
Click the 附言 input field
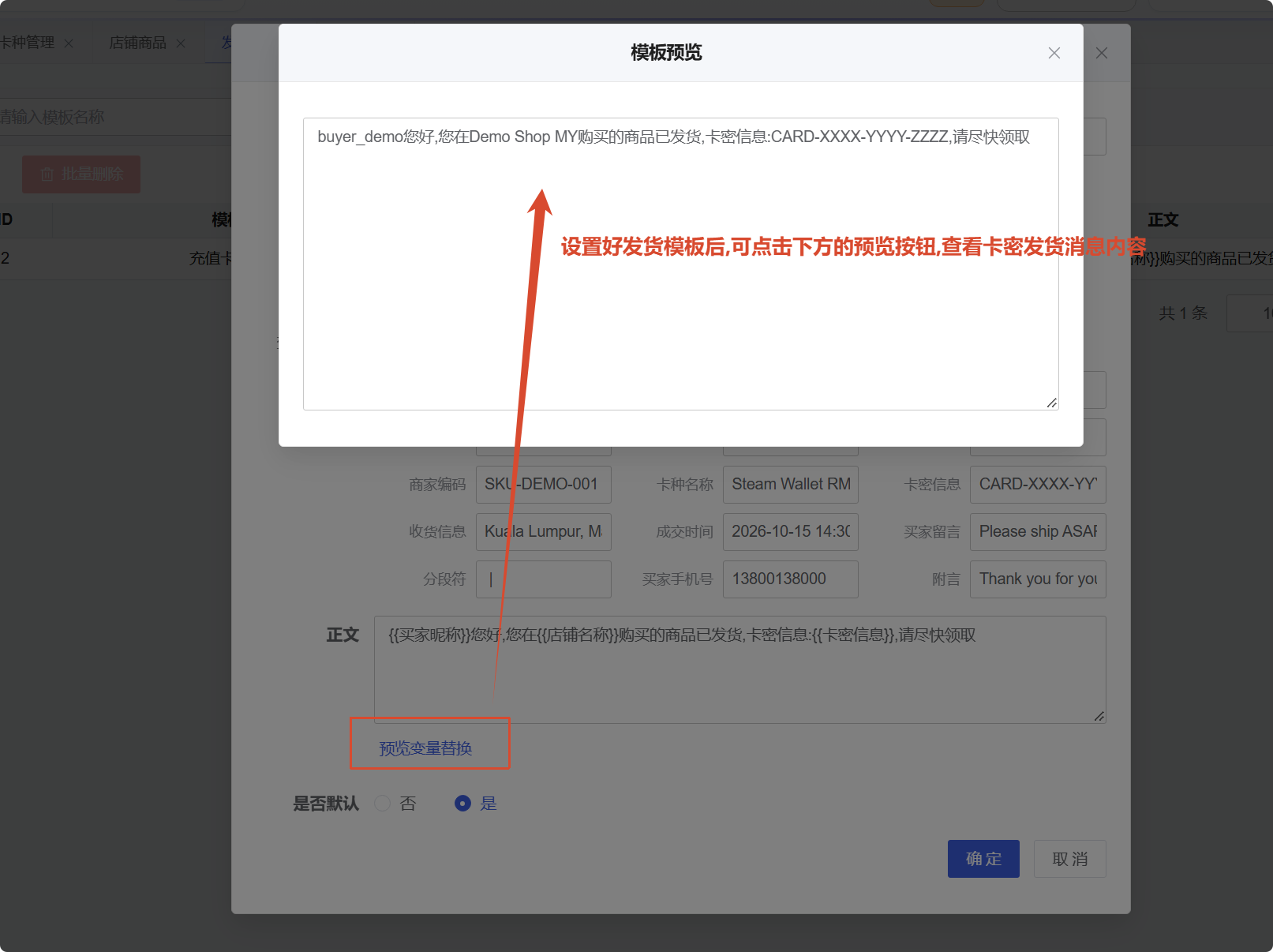[1038, 579]
